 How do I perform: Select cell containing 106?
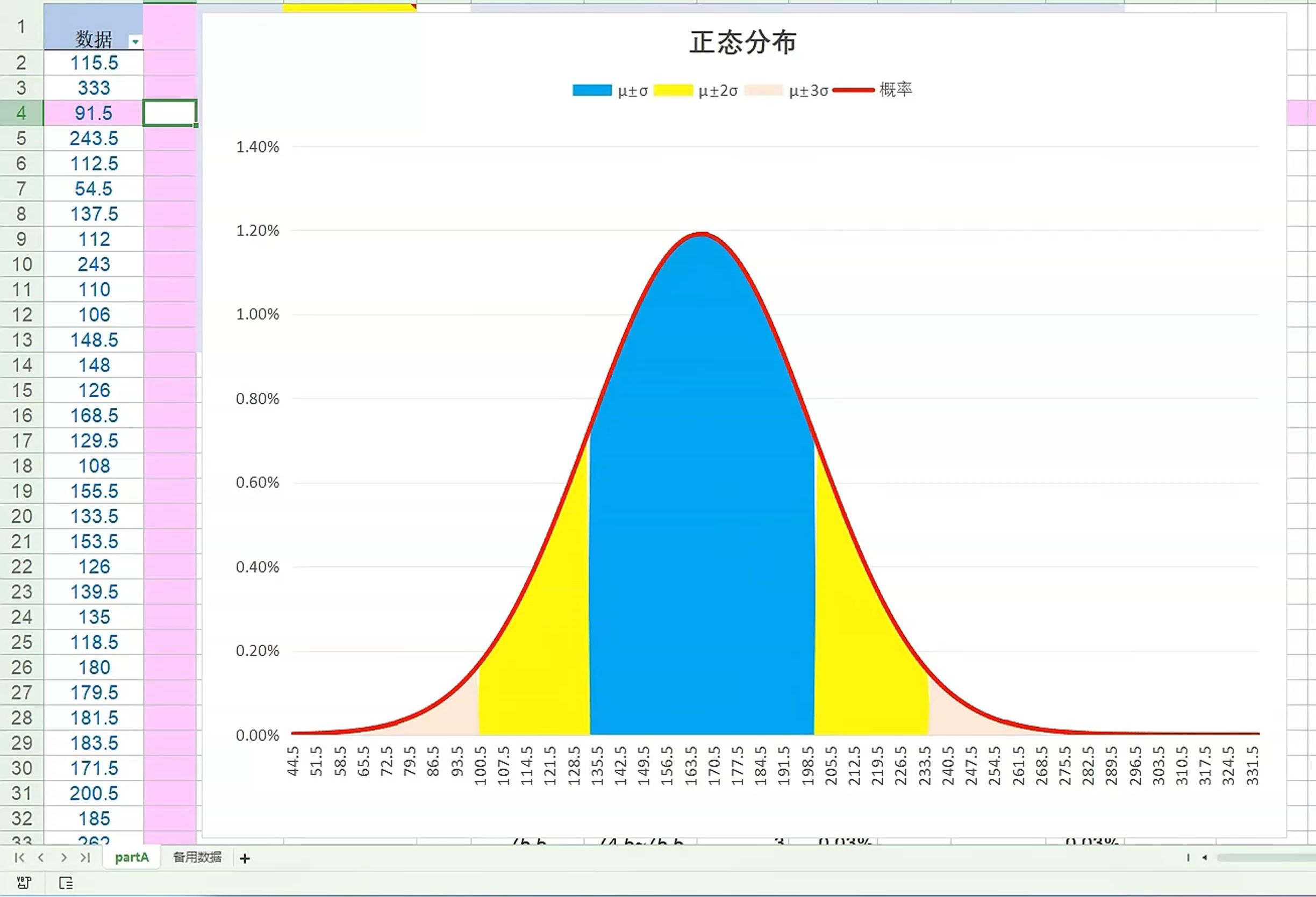94,315
